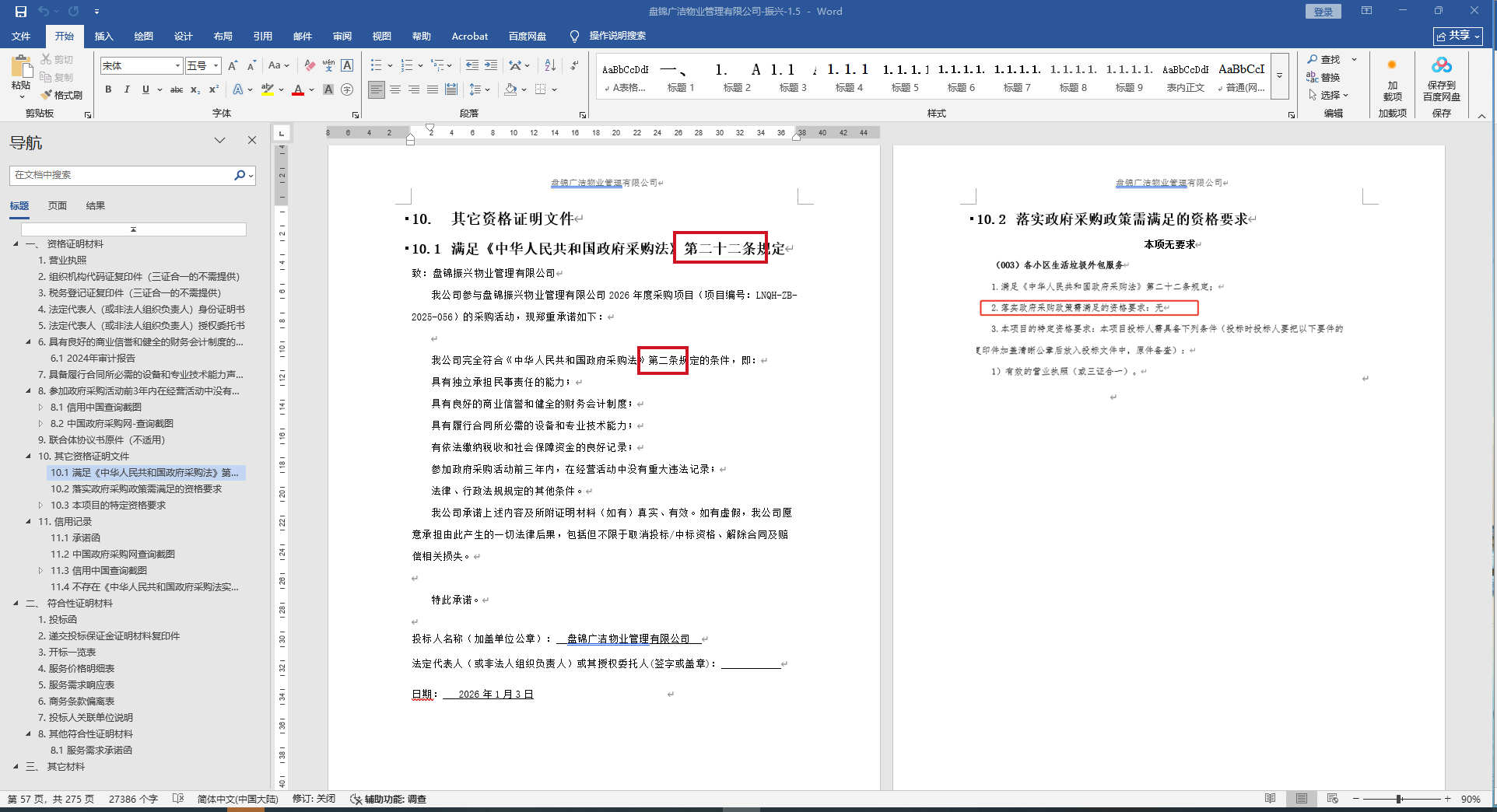Toggle italic formatting
The height and width of the screenshot is (812, 1497).
(x=127, y=89)
